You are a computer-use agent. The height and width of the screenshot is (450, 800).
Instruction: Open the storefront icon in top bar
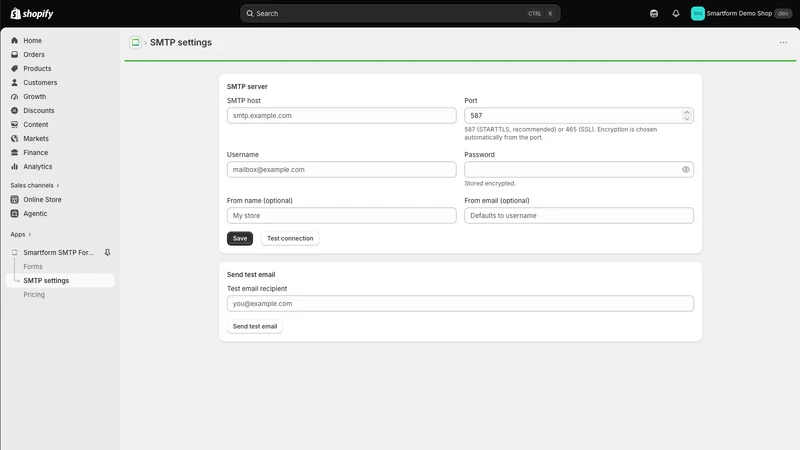click(654, 14)
